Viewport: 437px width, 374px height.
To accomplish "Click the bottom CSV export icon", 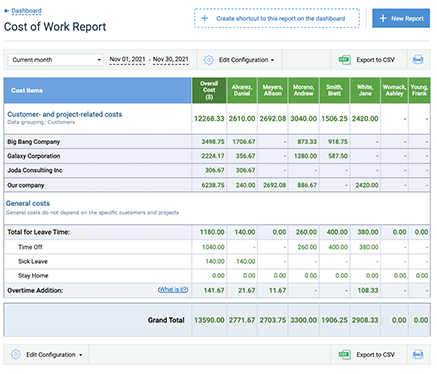I will [x=344, y=354].
